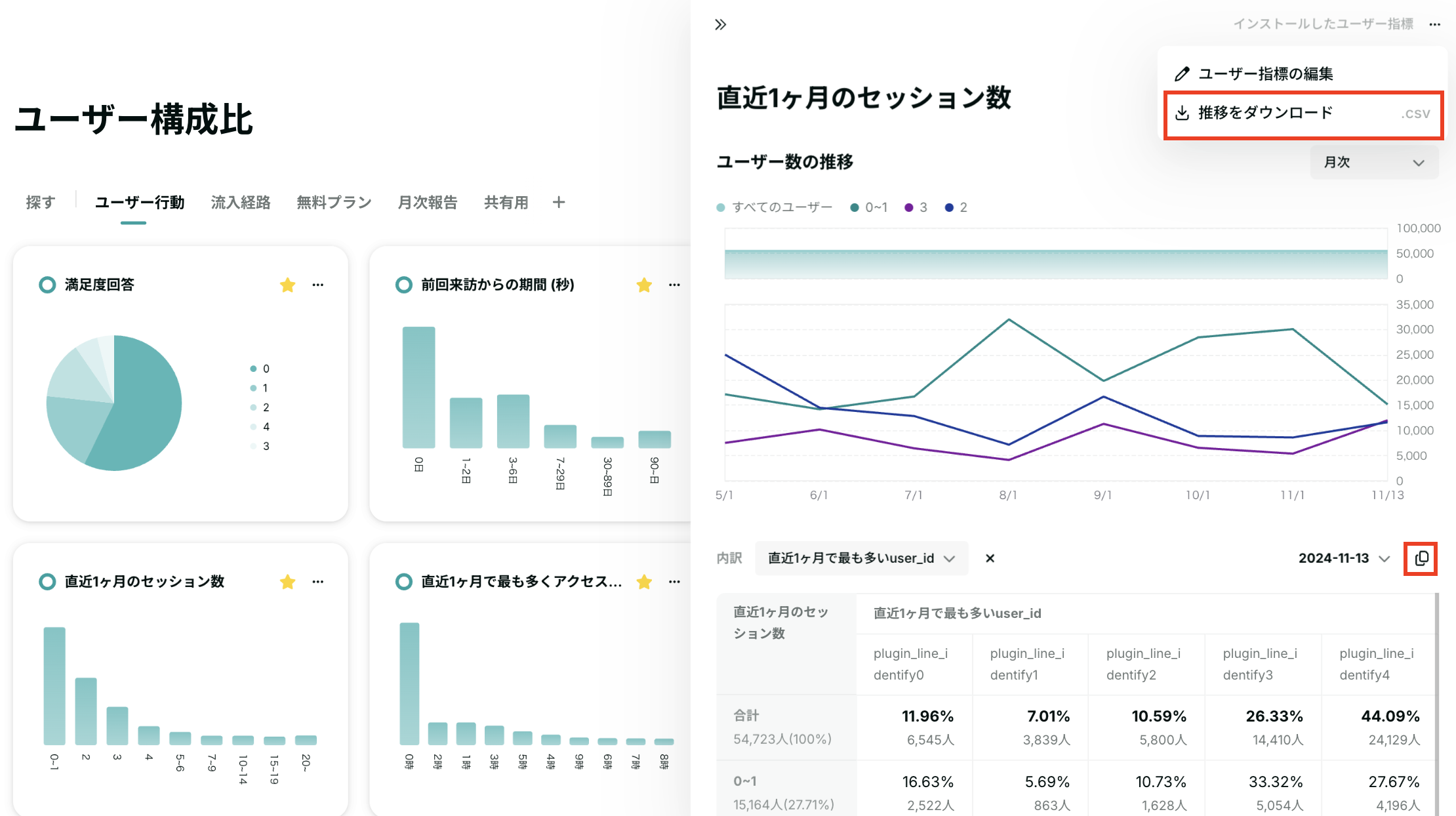This screenshot has width=1456, height=816.
Task: Toggle pie legend item 1 in 満足度回答
Action: (260, 388)
